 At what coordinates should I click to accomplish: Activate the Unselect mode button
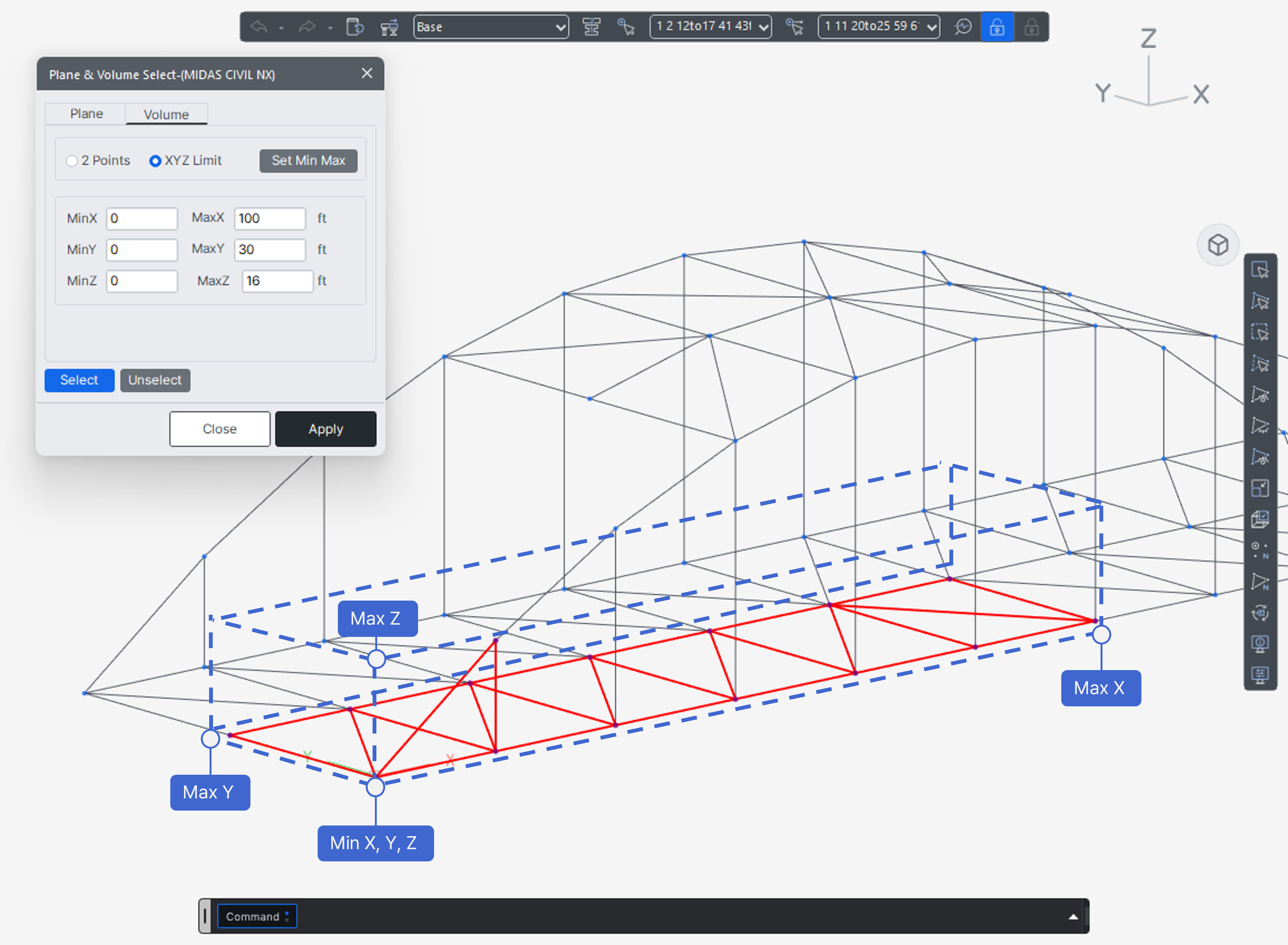click(155, 380)
